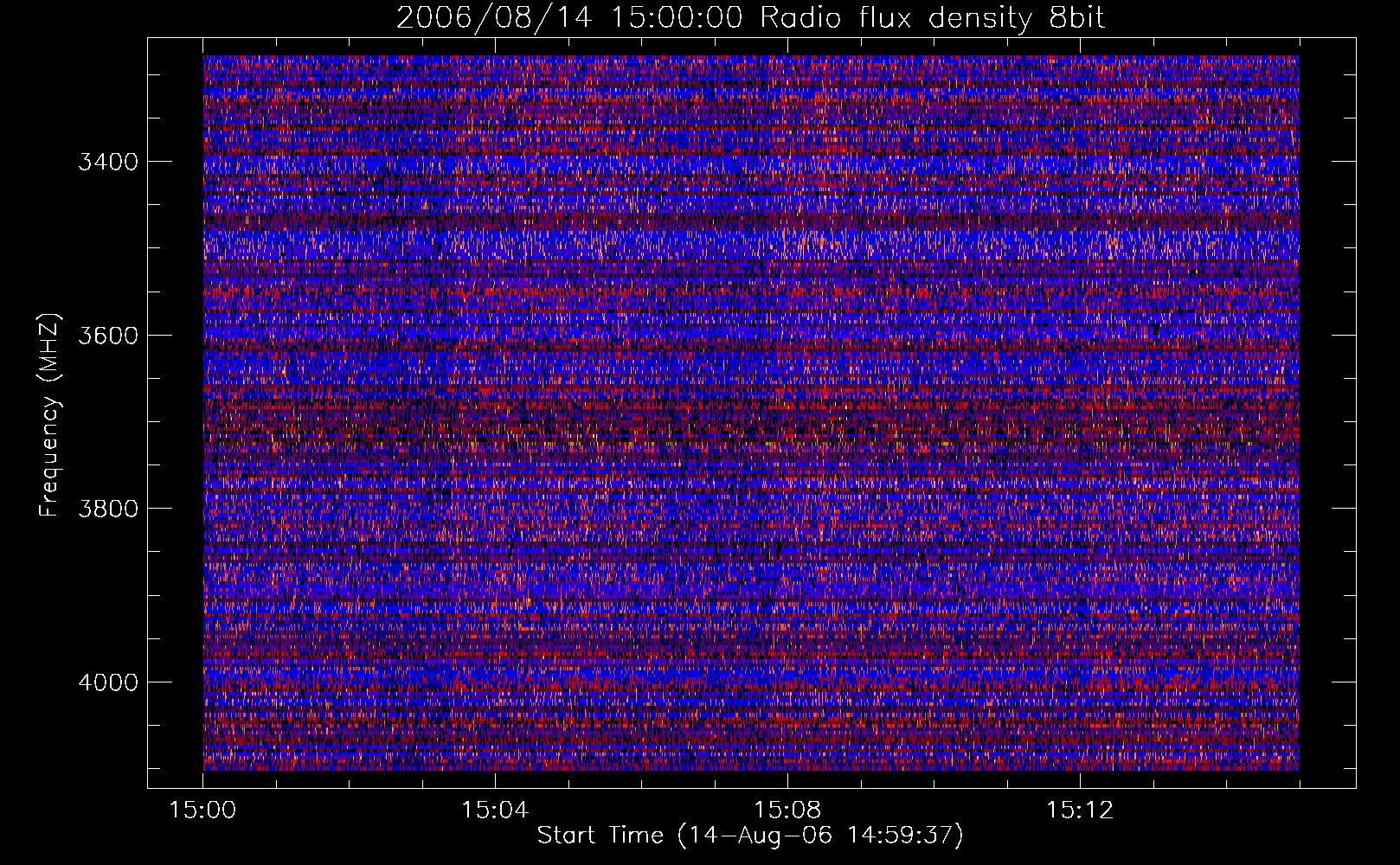Click the plot title "2006/08/14 15:00:00 Radio flux density 8bit"

pos(751,18)
